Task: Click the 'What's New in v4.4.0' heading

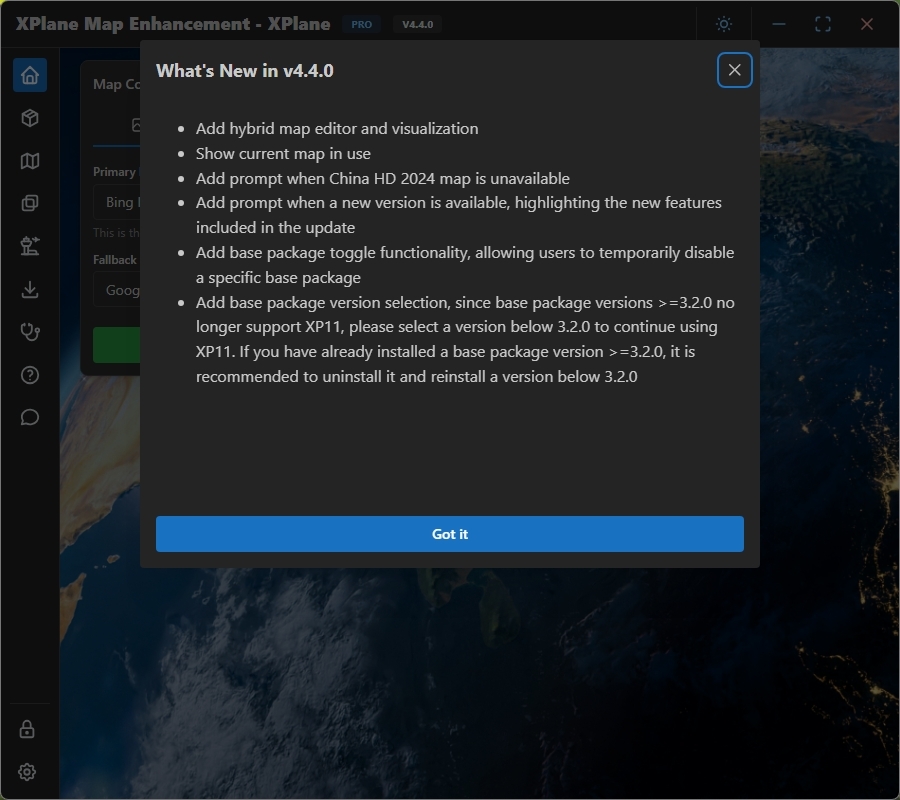Action: pyautogui.click(x=245, y=71)
